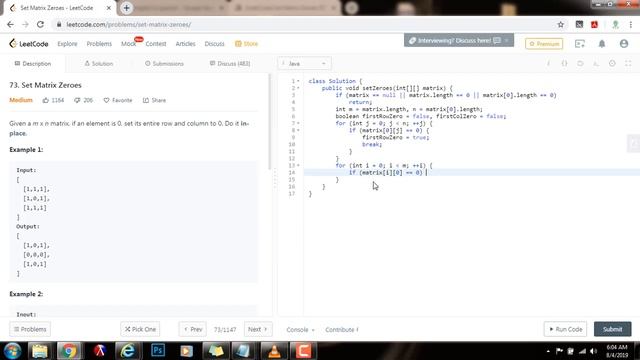The image size is (640, 360).
Task: Click the description panel scrollbar
Action: pos(269,122)
